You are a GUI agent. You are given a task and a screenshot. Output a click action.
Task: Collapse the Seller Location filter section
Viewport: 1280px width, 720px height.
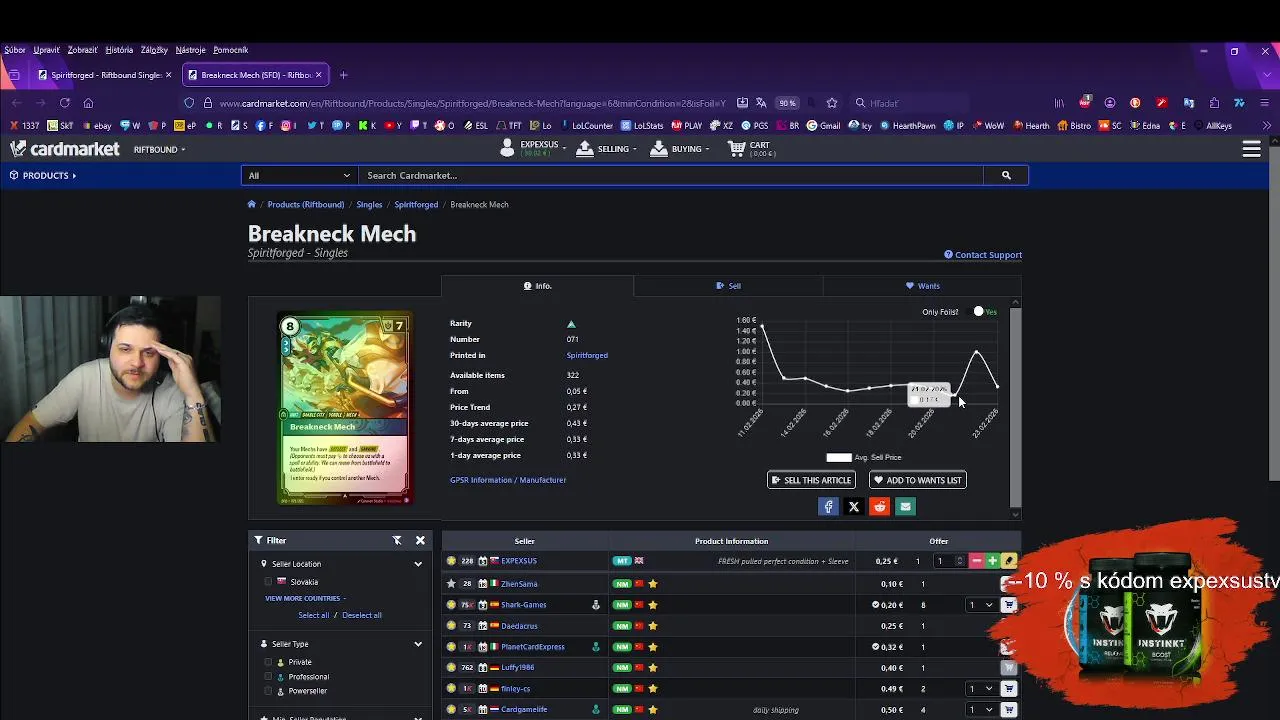(418, 564)
